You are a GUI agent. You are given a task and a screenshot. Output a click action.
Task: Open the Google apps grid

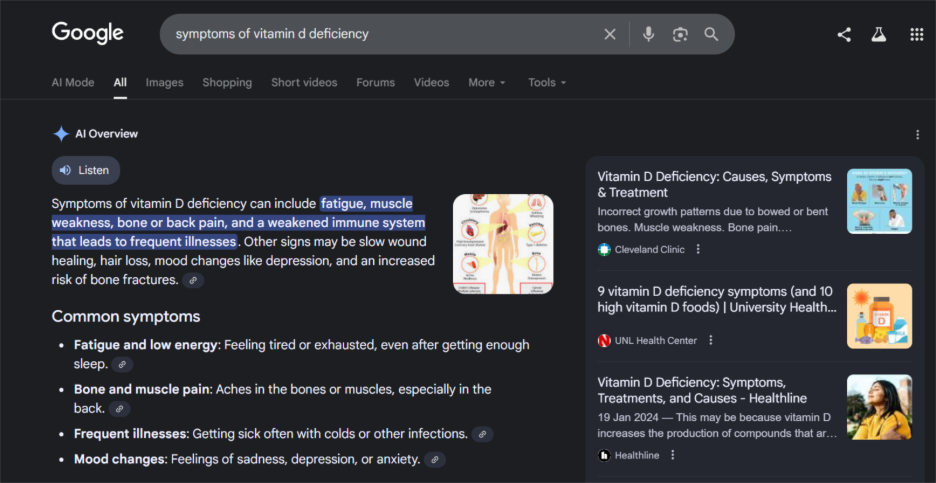tap(916, 34)
